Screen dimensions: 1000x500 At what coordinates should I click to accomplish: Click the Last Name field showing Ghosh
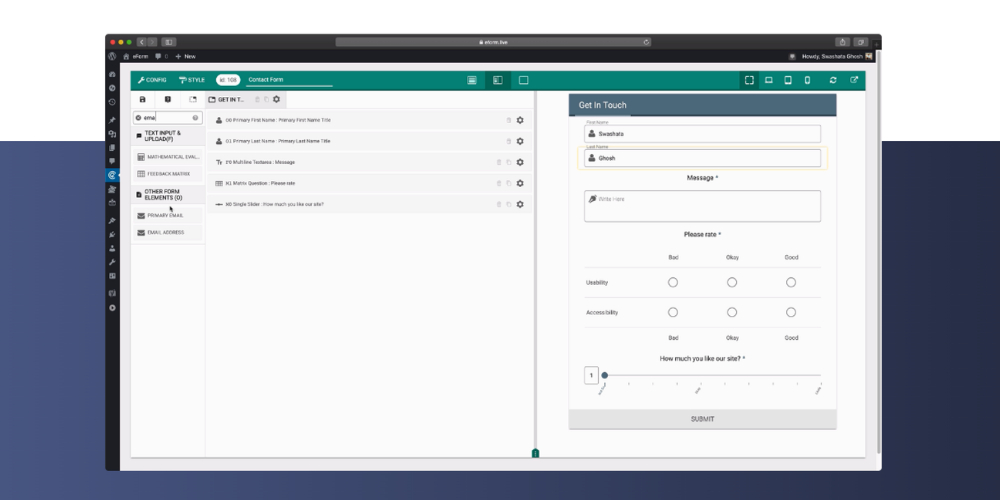(x=702, y=158)
